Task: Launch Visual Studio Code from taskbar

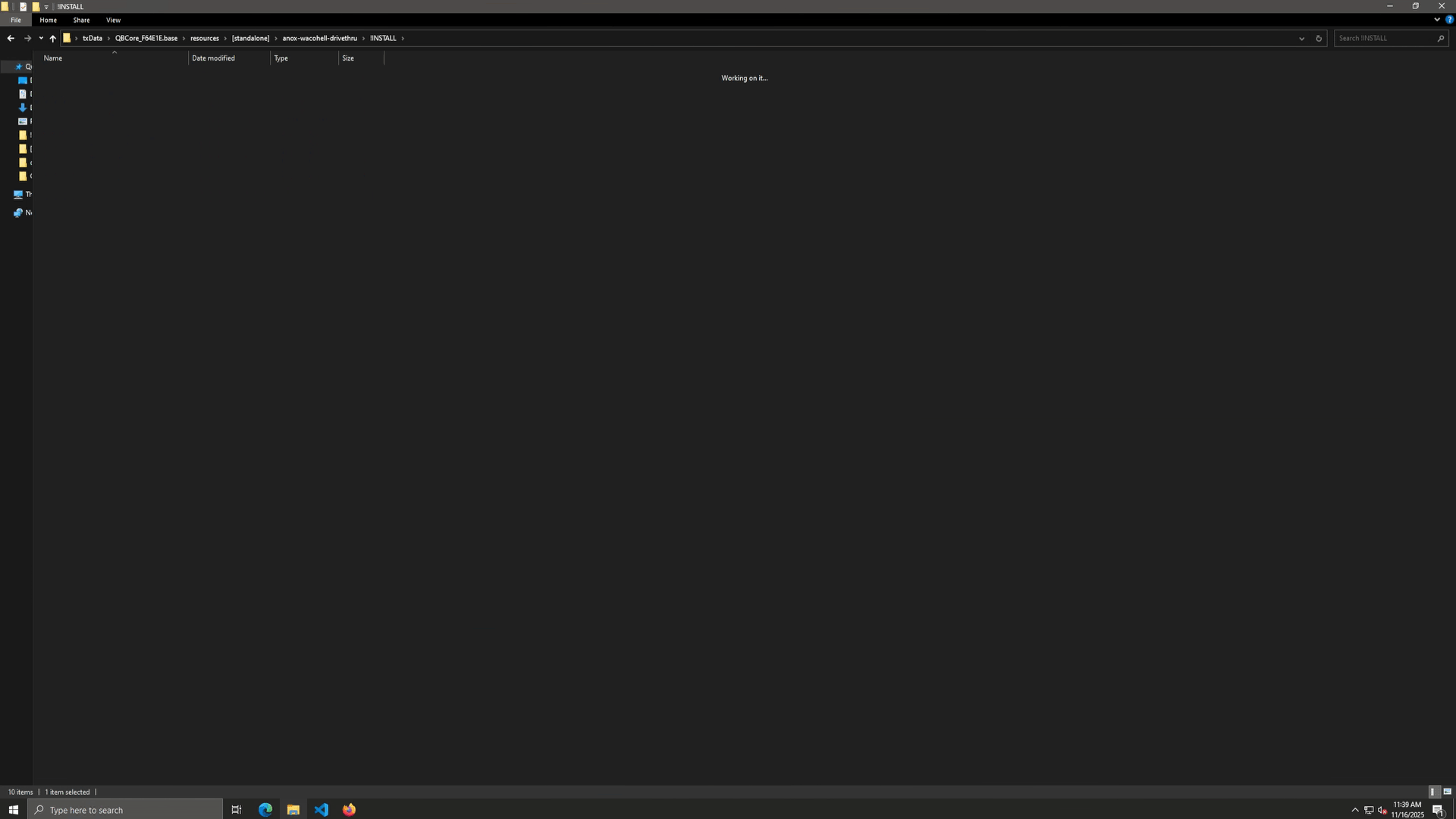Action: tap(322, 809)
